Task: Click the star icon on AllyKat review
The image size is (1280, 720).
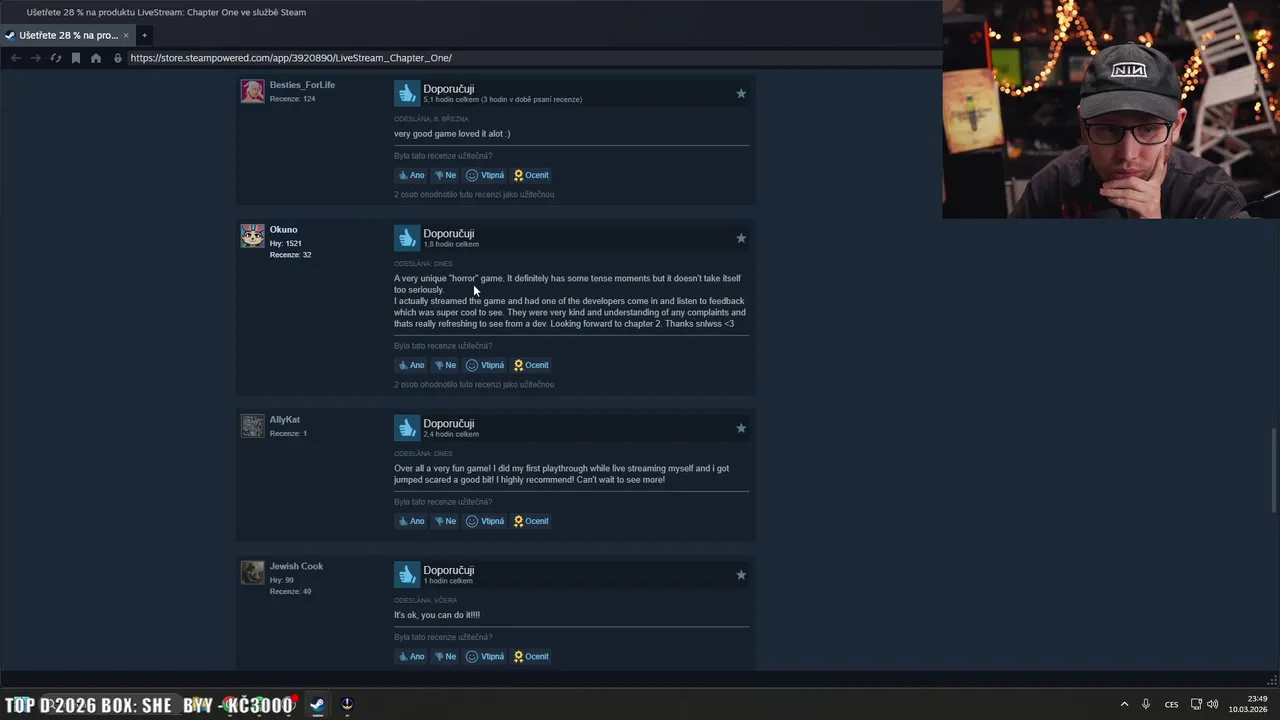Action: pyautogui.click(x=741, y=428)
